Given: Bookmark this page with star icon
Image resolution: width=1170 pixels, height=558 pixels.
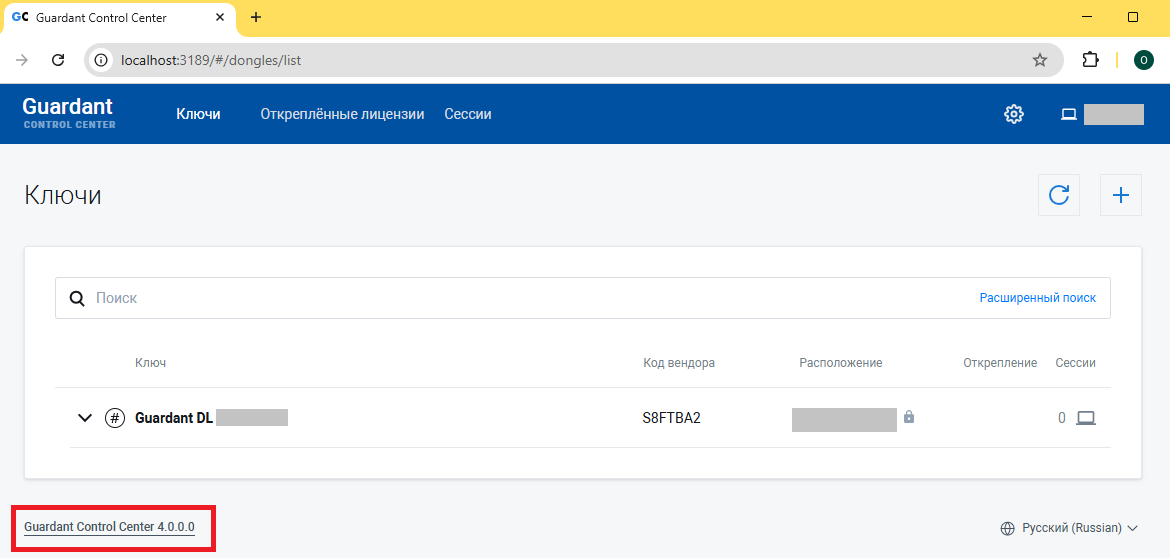Looking at the screenshot, I should click(1040, 60).
